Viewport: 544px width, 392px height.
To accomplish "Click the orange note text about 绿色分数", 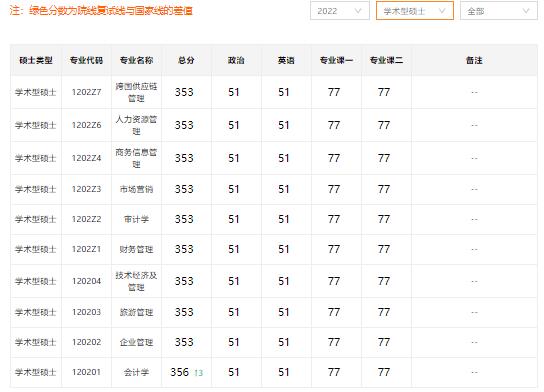I will [101, 11].
